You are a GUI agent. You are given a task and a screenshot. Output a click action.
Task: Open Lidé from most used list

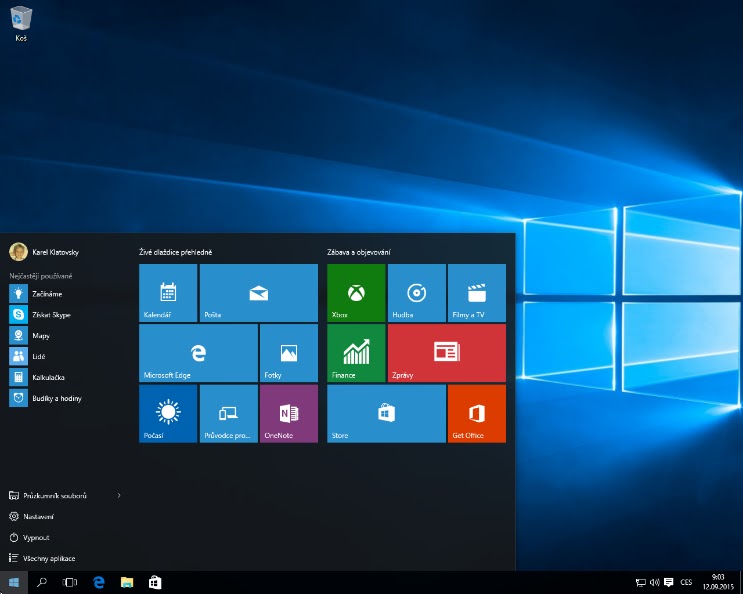click(x=66, y=356)
